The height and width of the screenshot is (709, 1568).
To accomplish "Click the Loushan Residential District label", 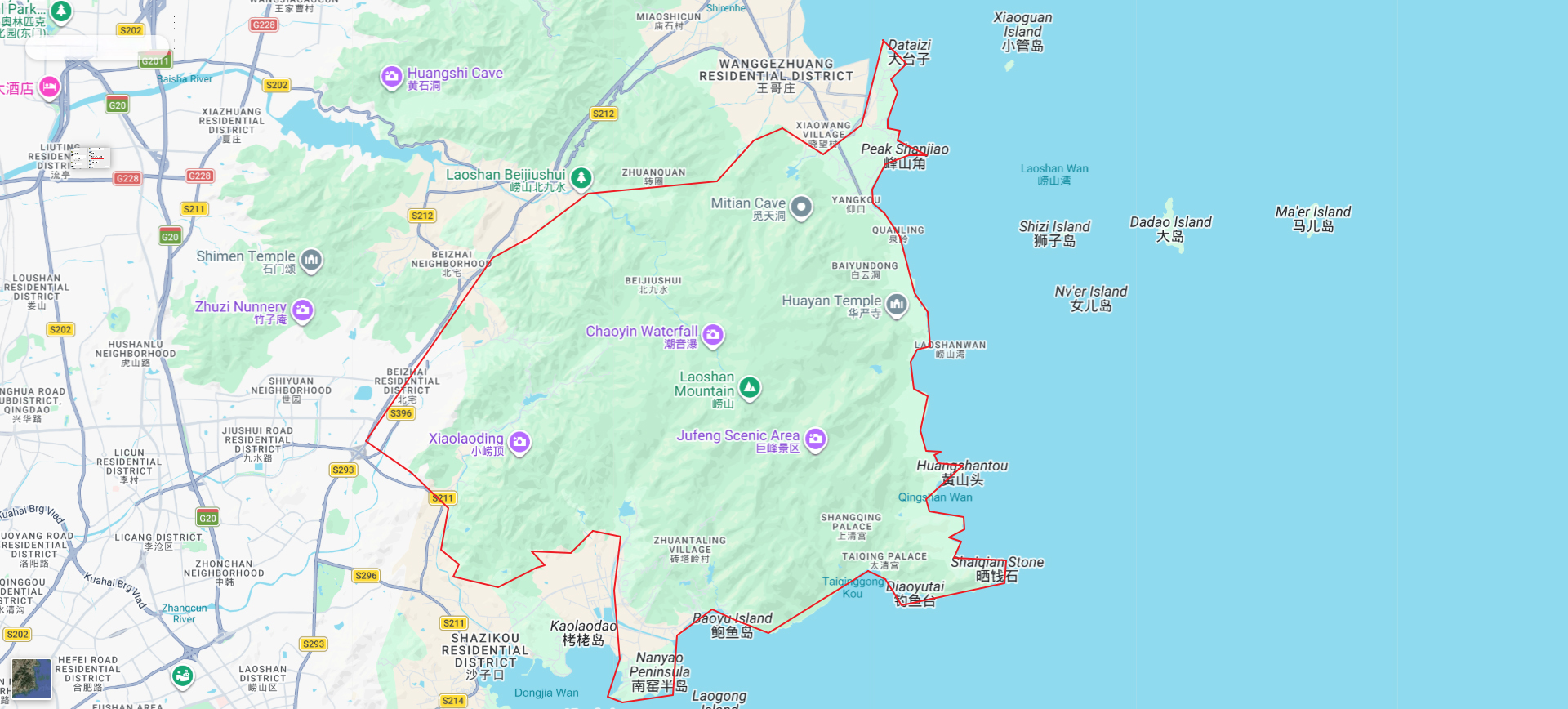I will tap(37, 292).
